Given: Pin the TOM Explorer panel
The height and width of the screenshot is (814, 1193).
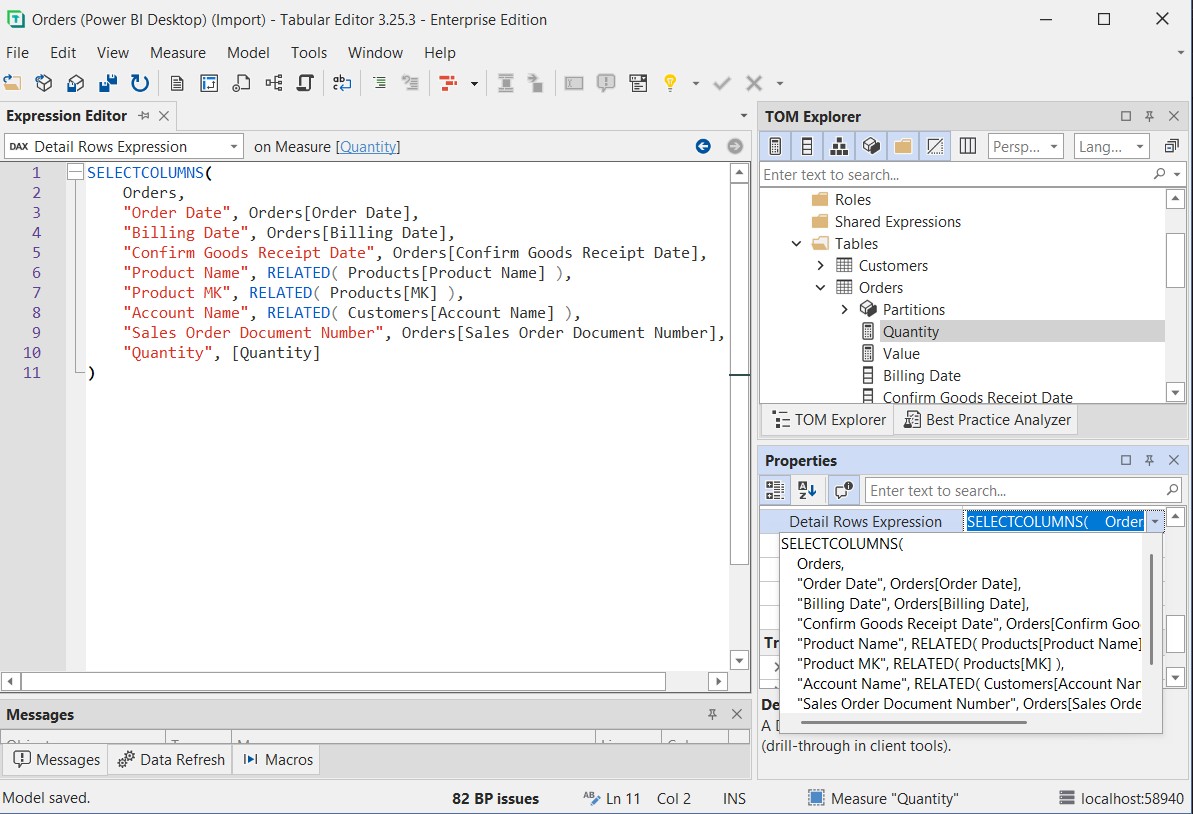Looking at the screenshot, I should (x=1149, y=116).
